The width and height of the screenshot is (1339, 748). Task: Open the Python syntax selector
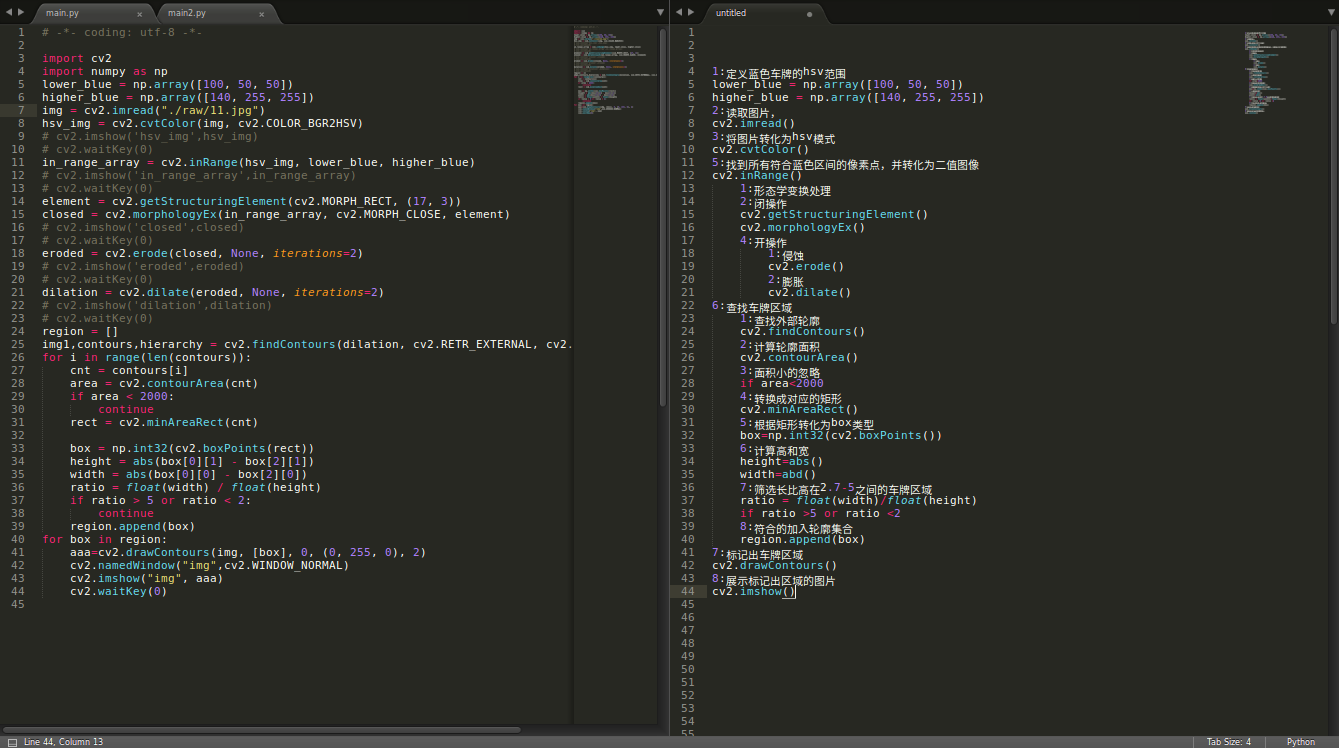(x=1300, y=742)
